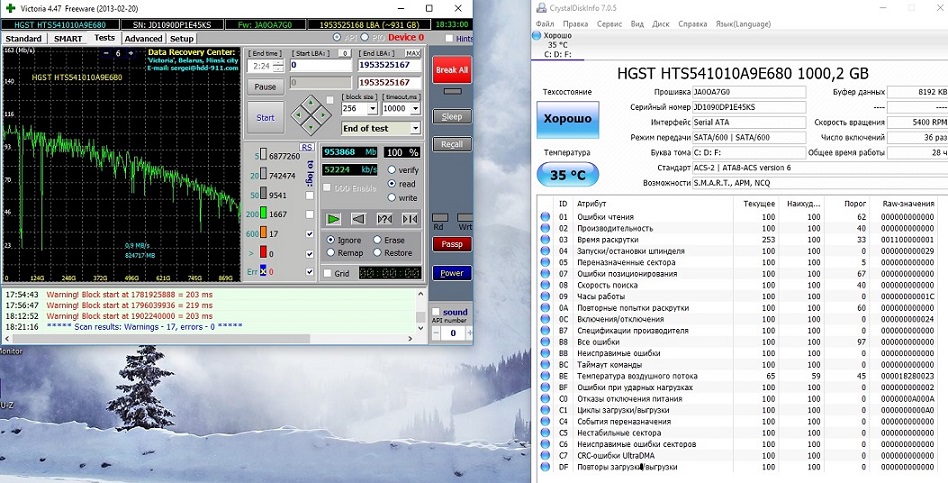Click the Start button in Victoria
Screen dimensions: 948x483
[x=265, y=118]
